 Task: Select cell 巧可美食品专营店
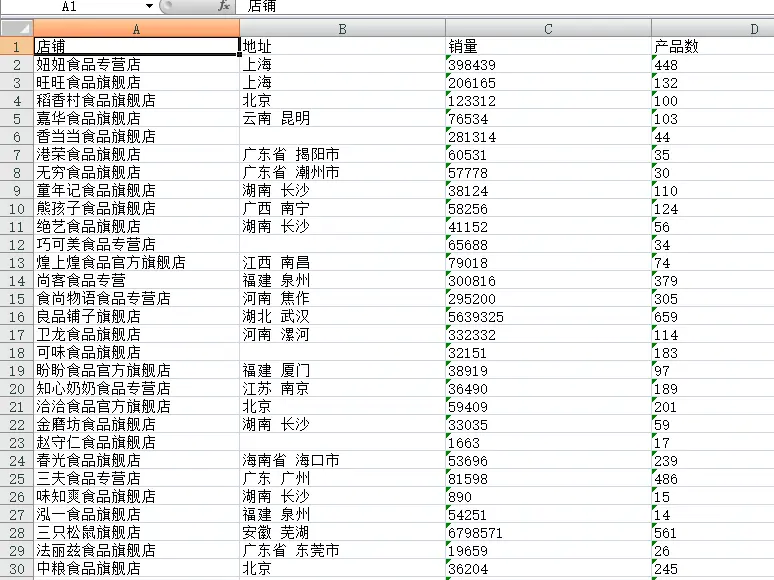point(137,244)
